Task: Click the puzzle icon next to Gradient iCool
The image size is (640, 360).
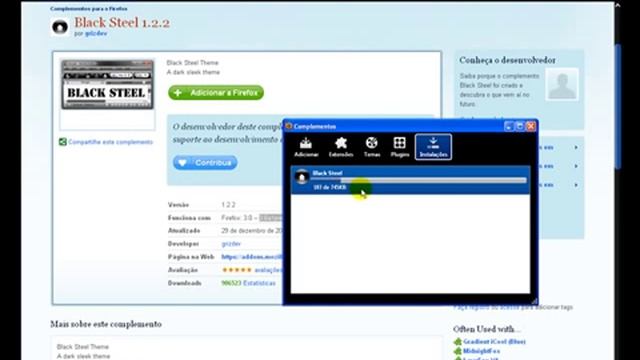Action: (x=458, y=342)
